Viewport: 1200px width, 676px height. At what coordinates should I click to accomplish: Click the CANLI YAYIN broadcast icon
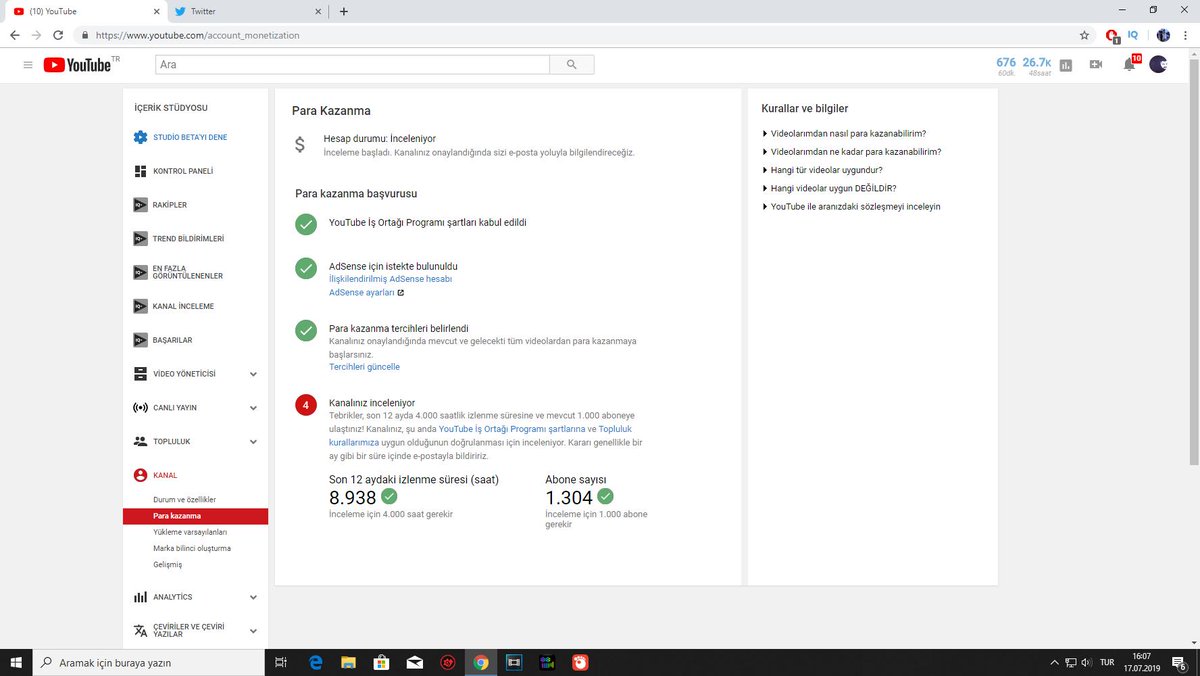tap(141, 408)
